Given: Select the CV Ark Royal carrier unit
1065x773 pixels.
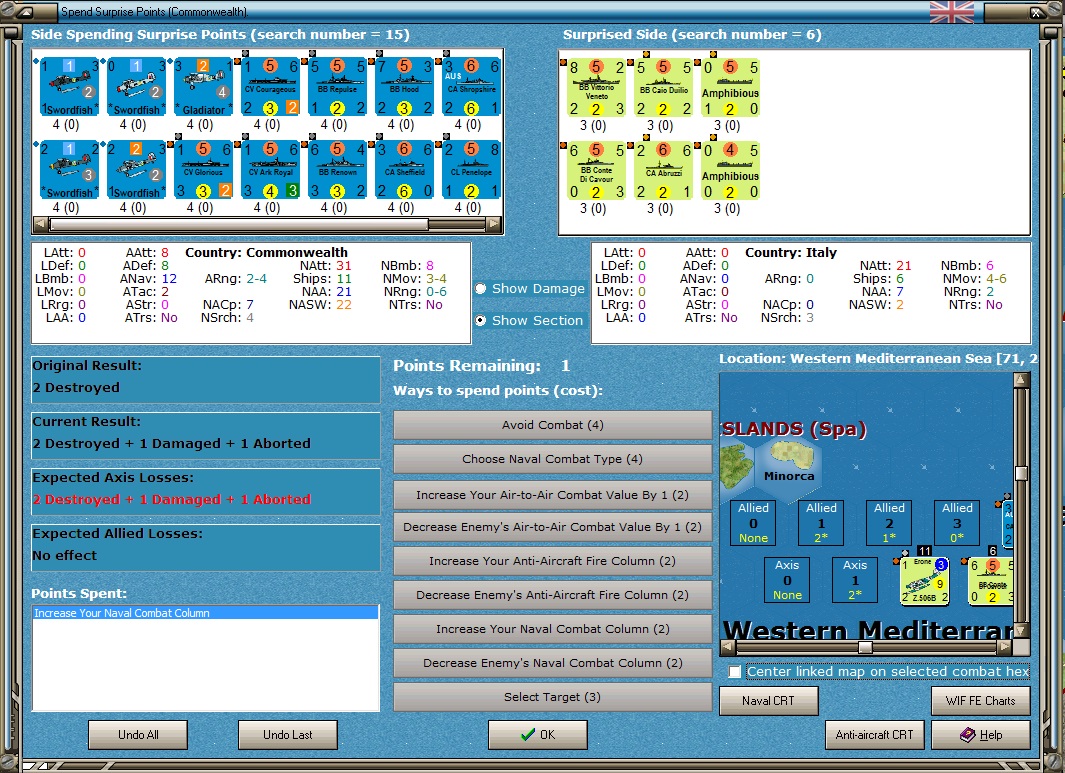Looking at the screenshot, I should 271,170.
